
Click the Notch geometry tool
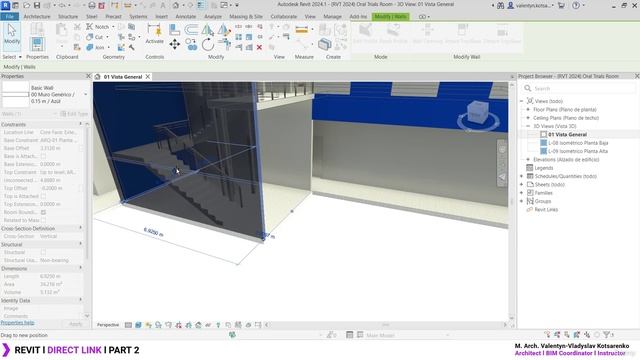coord(98,27)
